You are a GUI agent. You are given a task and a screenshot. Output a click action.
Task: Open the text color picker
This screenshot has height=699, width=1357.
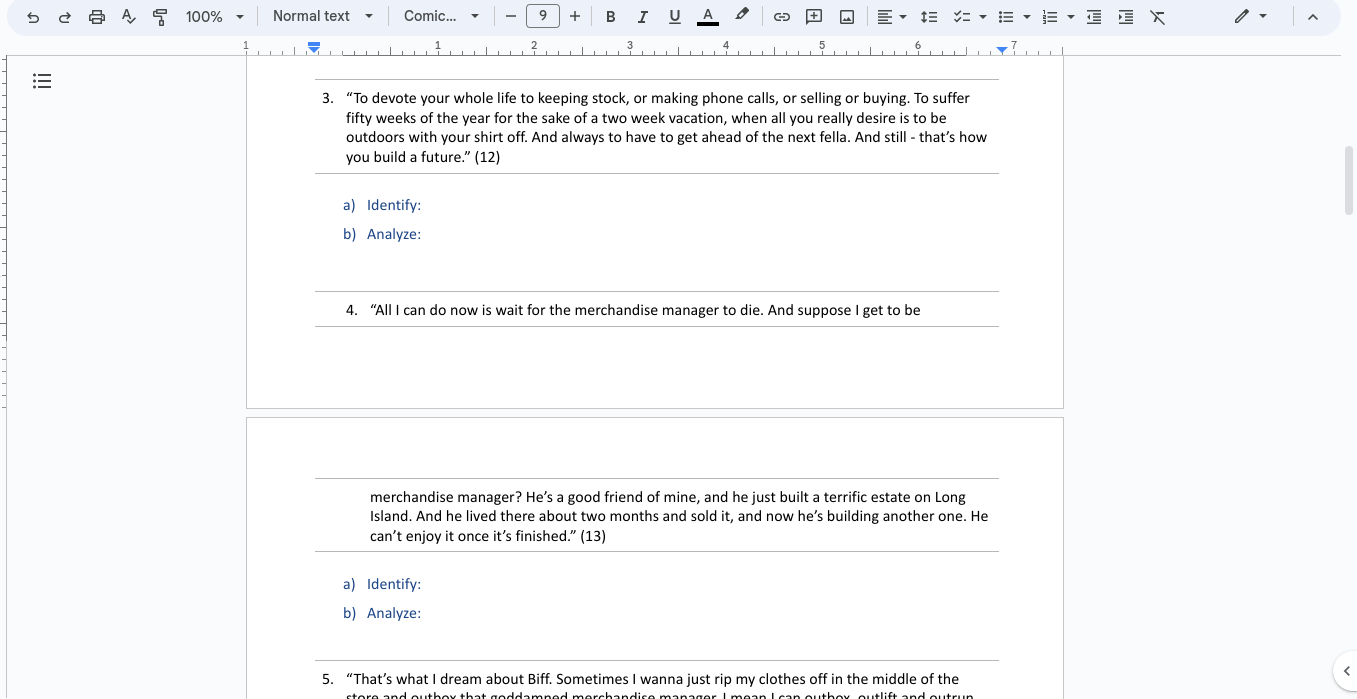(708, 16)
